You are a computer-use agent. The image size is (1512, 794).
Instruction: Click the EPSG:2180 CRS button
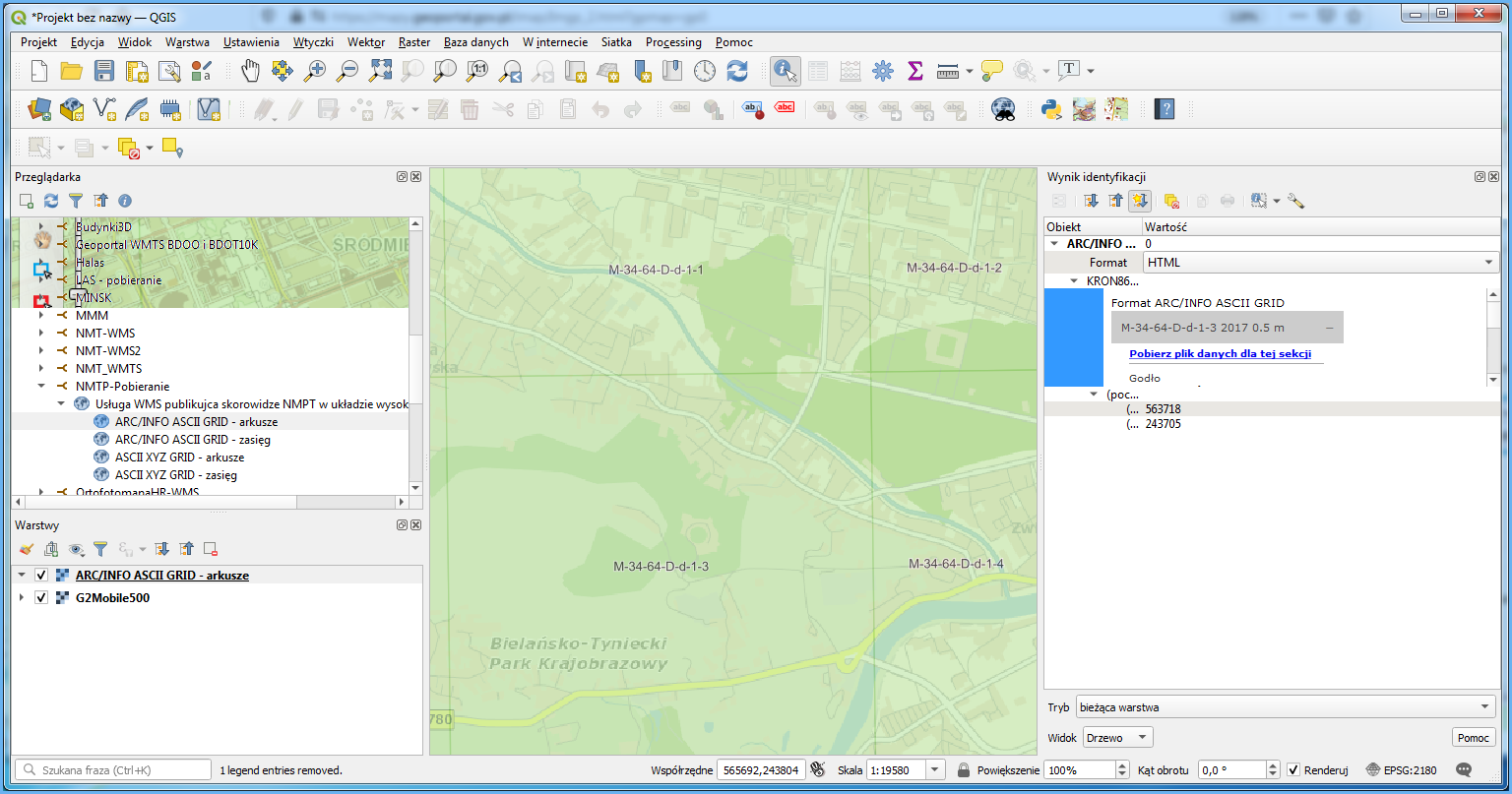[1404, 769]
